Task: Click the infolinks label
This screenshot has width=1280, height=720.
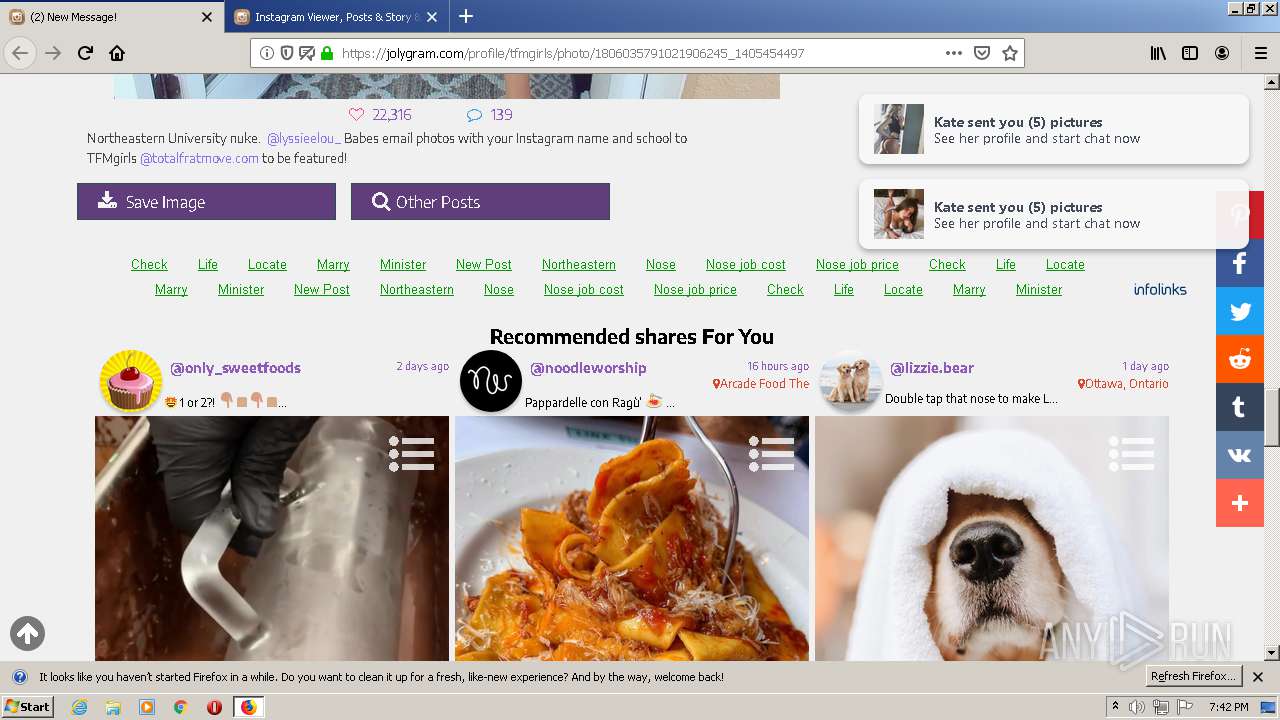Action: [1160, 290]
